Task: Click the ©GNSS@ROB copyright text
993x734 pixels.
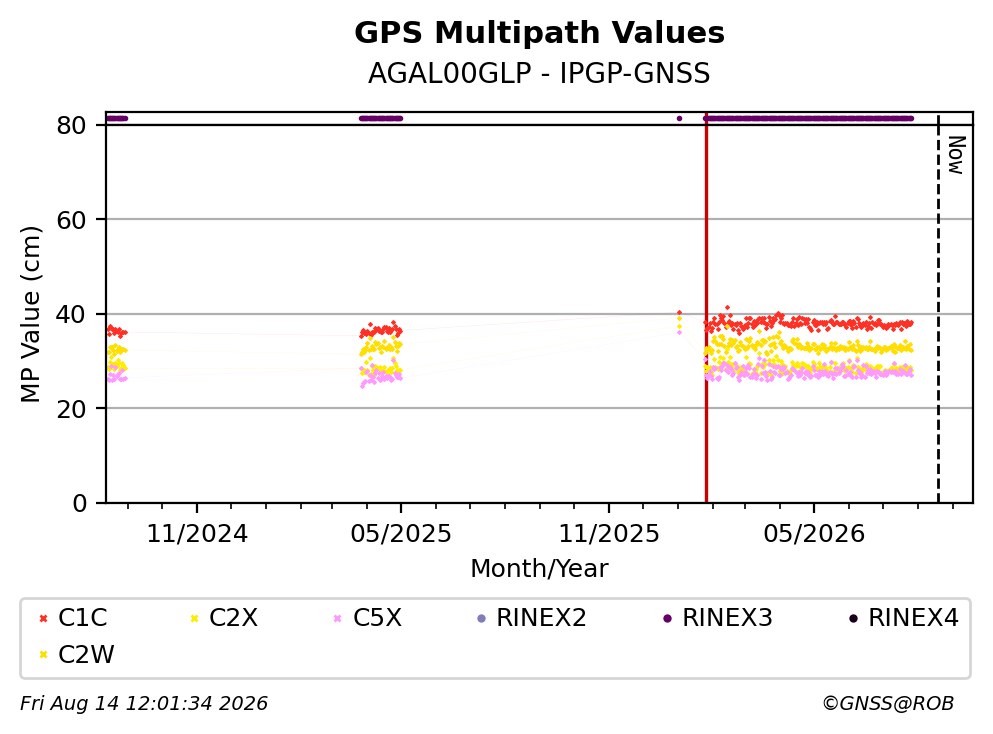Action: click(x=888, y=704)
